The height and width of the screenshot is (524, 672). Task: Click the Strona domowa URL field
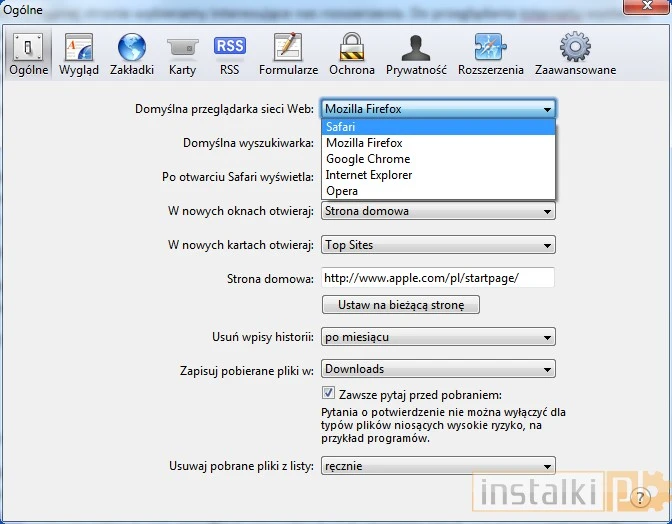438,278
